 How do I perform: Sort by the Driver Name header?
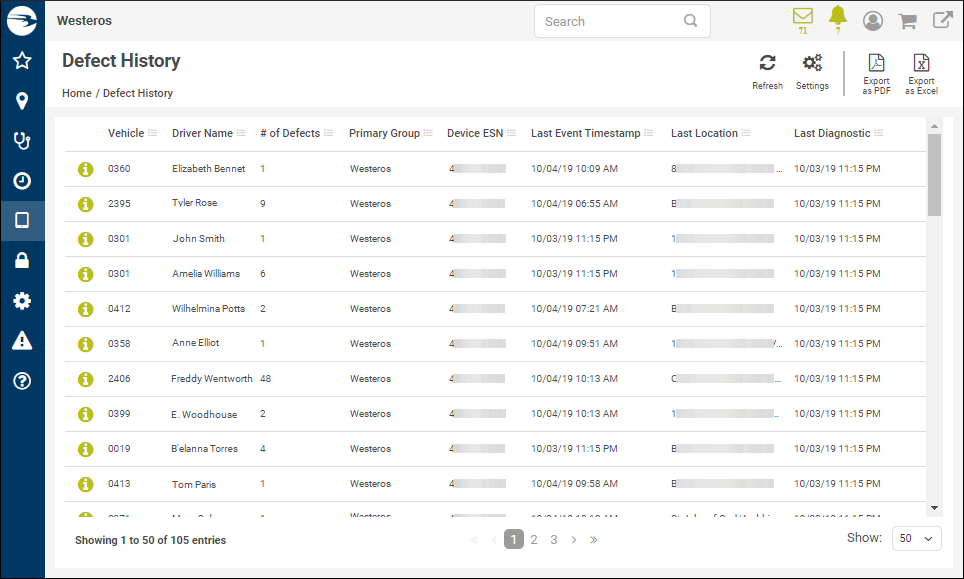coord(202,133)
